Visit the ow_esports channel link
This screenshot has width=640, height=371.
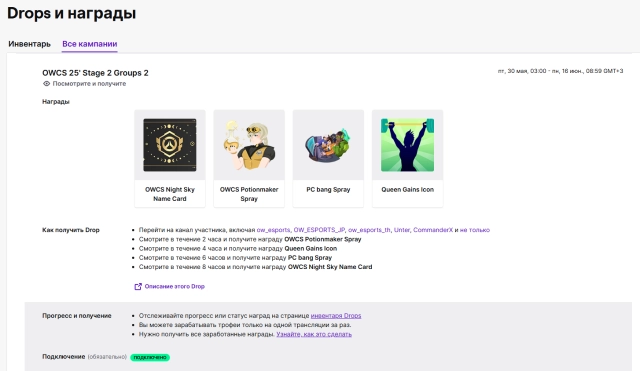click(x=273, y=230)
